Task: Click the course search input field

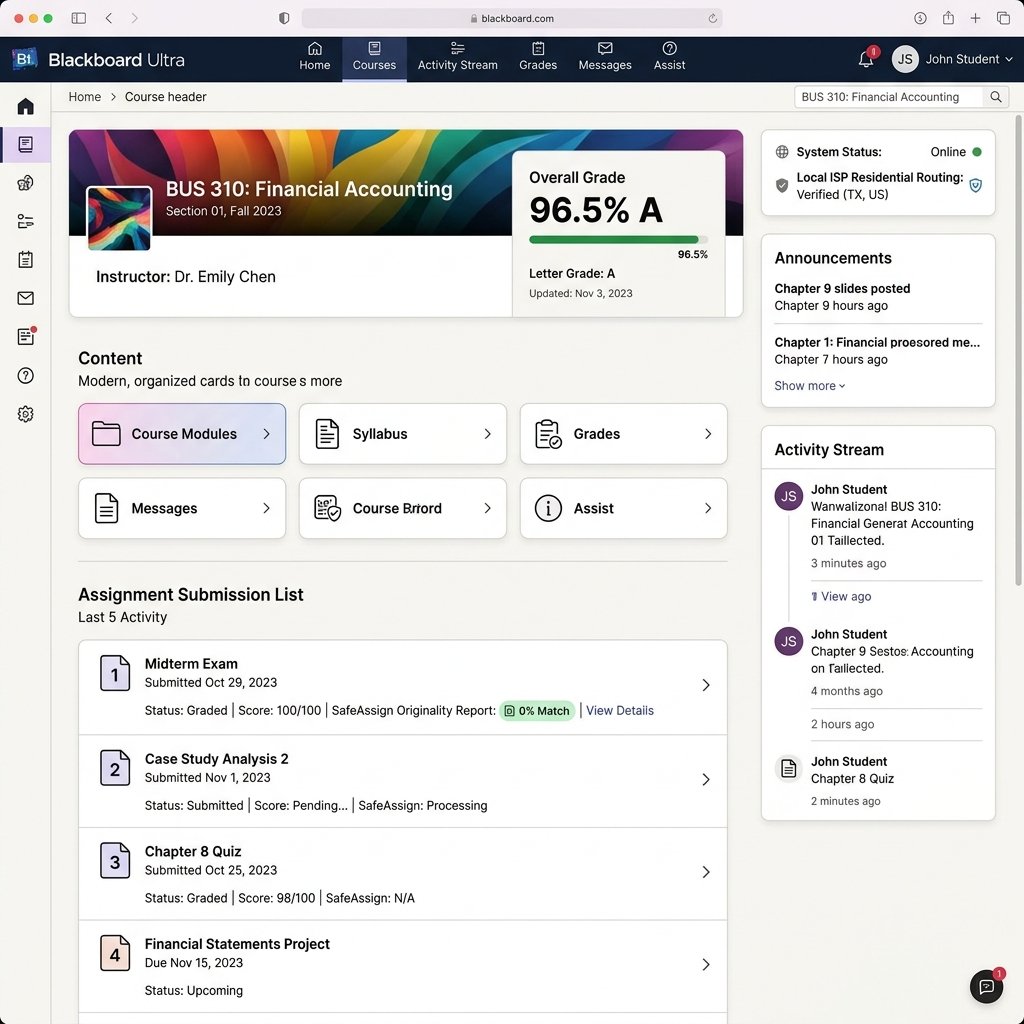Action: point(888,97)
